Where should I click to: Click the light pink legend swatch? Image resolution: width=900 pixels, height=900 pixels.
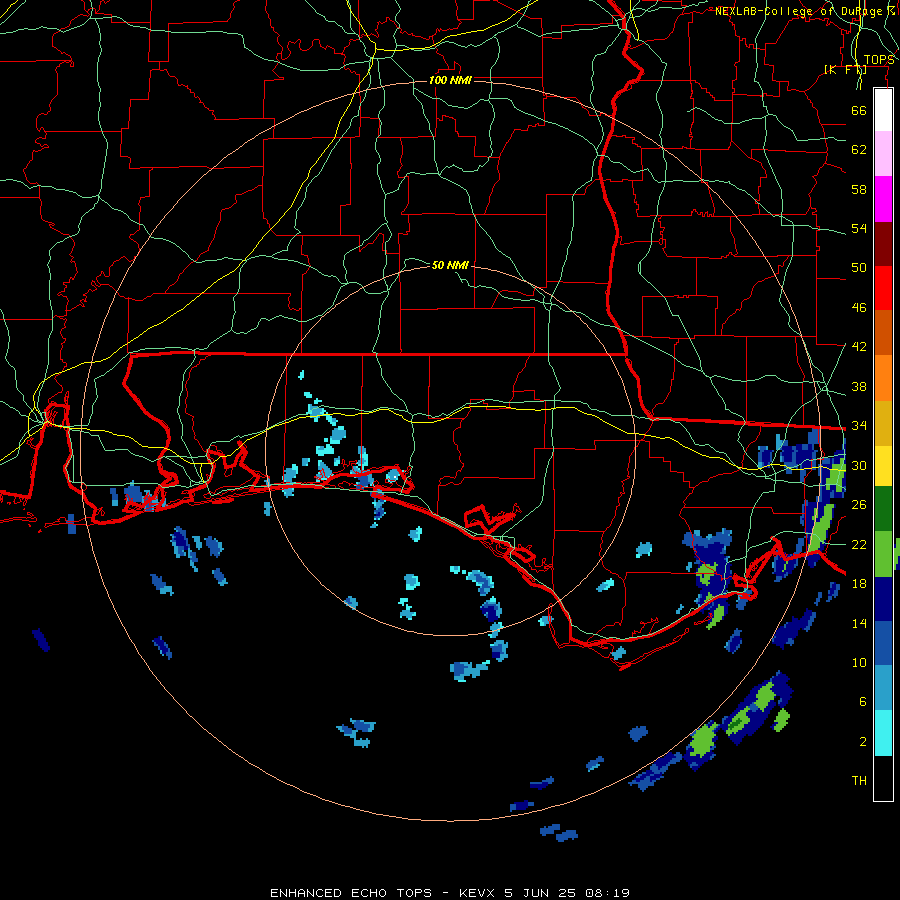point(883,154)
